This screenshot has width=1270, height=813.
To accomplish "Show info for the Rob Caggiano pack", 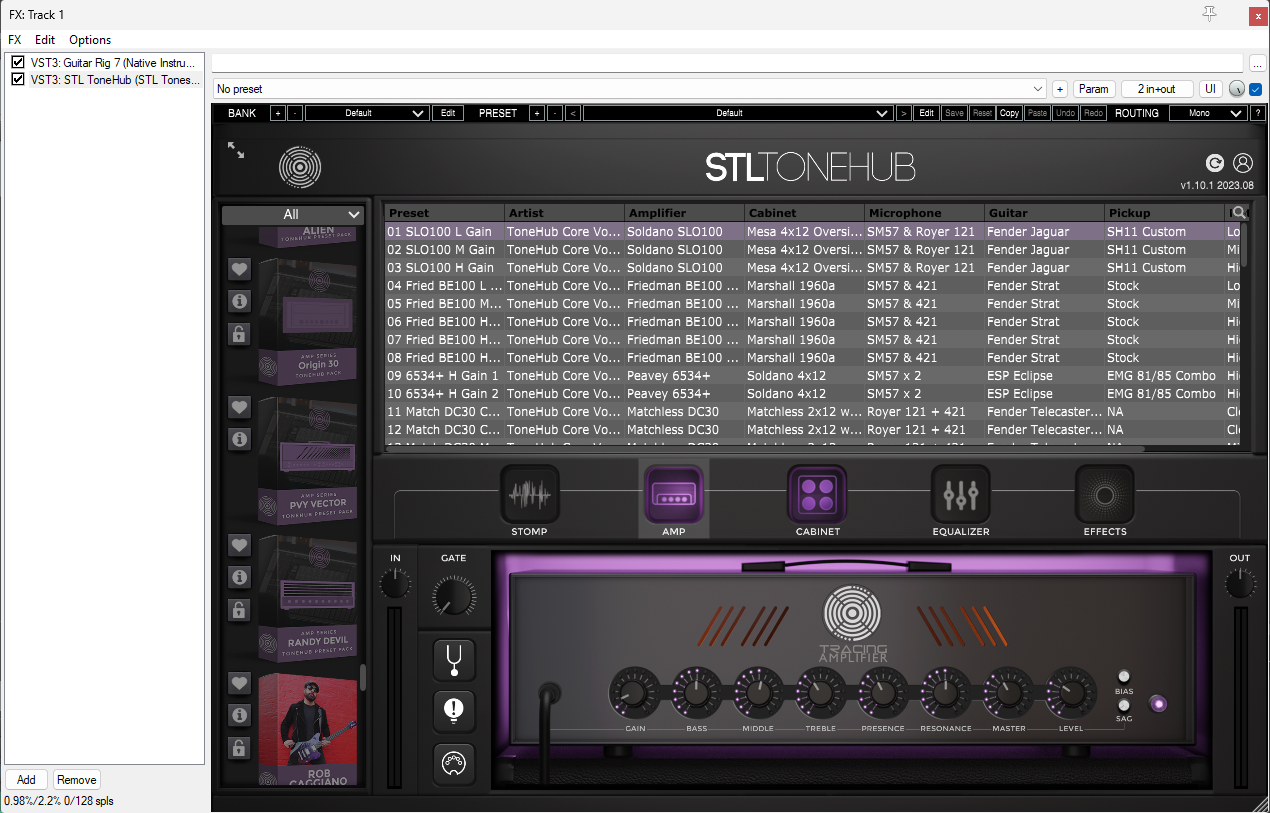I will [239, 715].
